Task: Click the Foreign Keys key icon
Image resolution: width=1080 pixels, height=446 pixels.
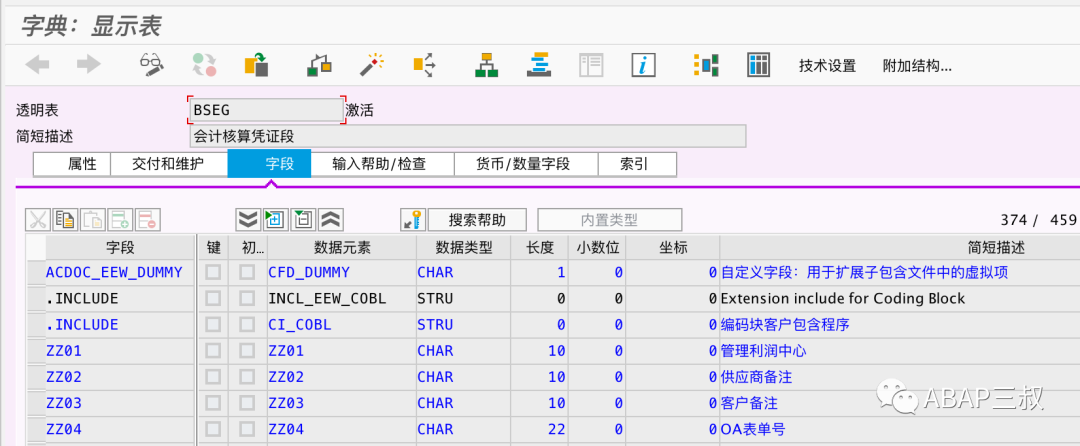Action: click(x=413, y=220)
